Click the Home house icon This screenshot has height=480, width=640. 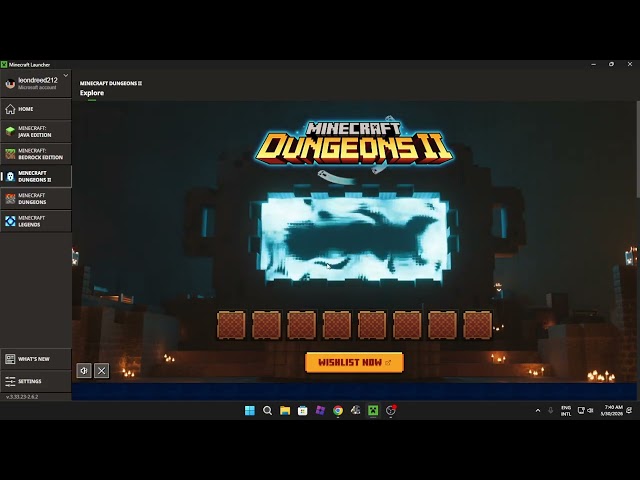pyautogui.click(x=10, y=109)
